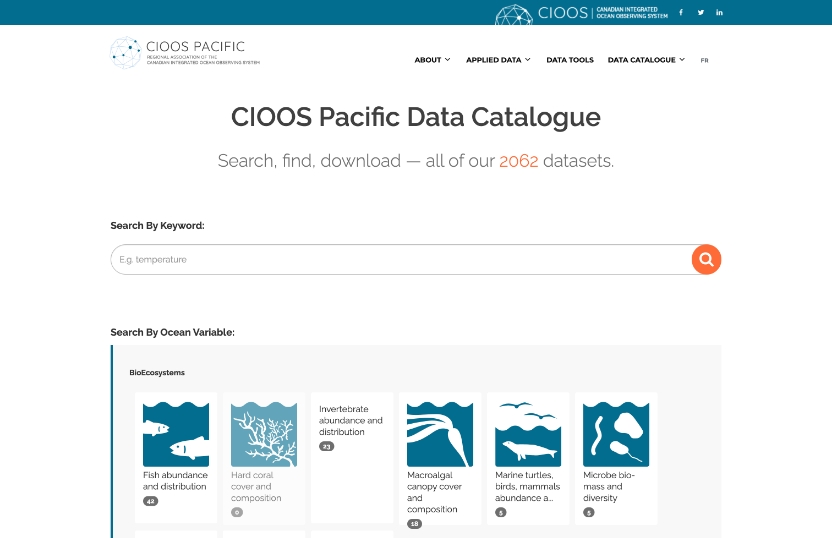Open the CIOOS Twitter icon
The image size is (832, 538).
700,12
